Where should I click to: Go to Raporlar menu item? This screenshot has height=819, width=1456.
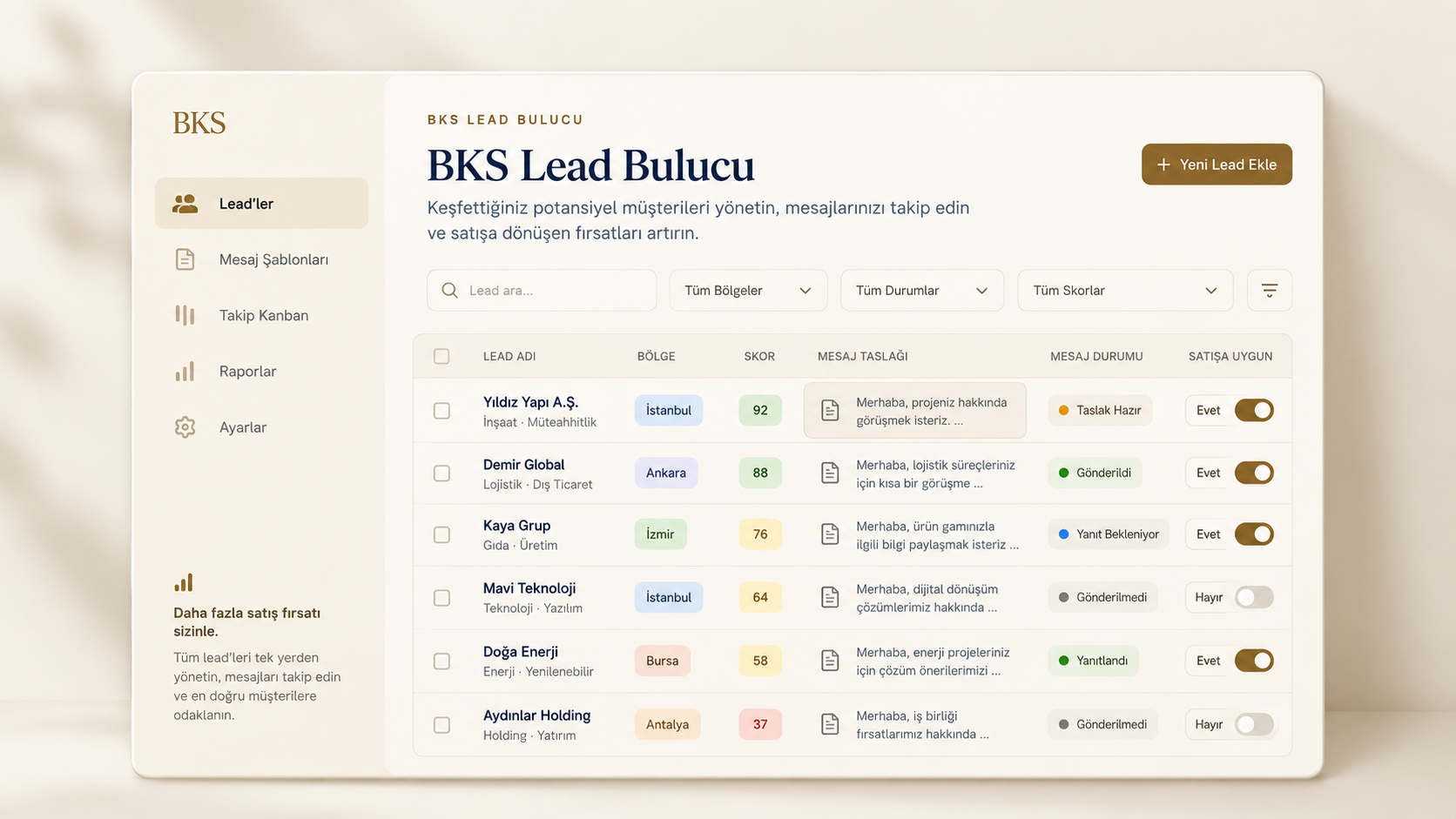tap(261, 371)
